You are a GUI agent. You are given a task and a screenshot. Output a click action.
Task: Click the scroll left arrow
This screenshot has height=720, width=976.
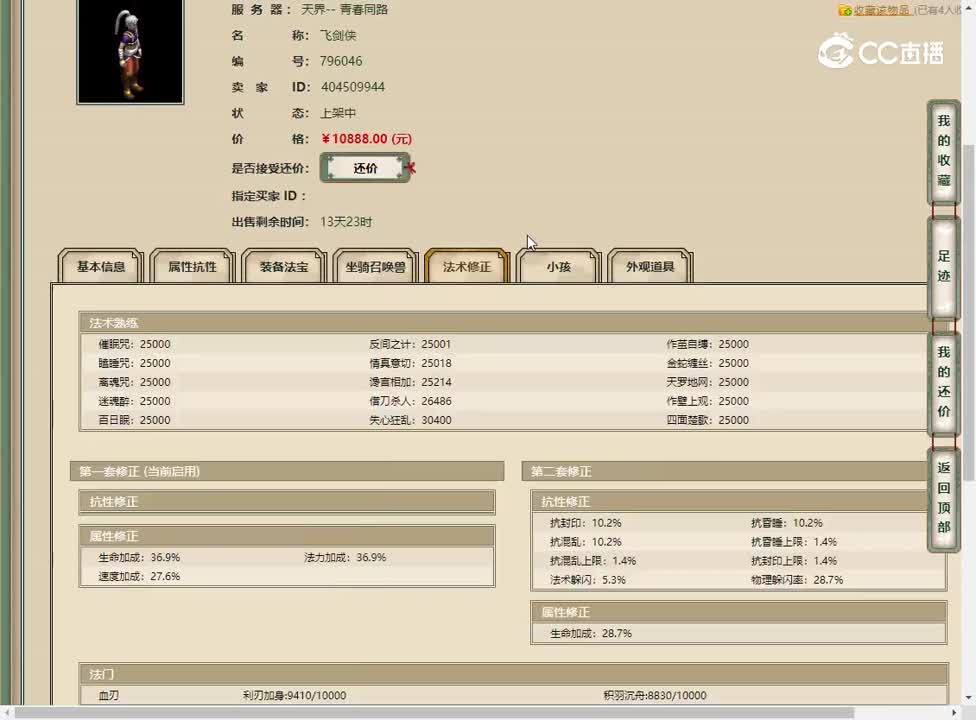point(6,712)
